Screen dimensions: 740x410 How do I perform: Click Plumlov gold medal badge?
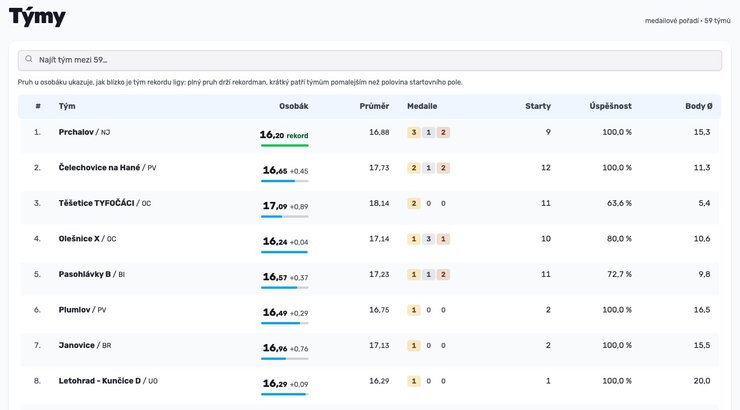click(414, 310)
